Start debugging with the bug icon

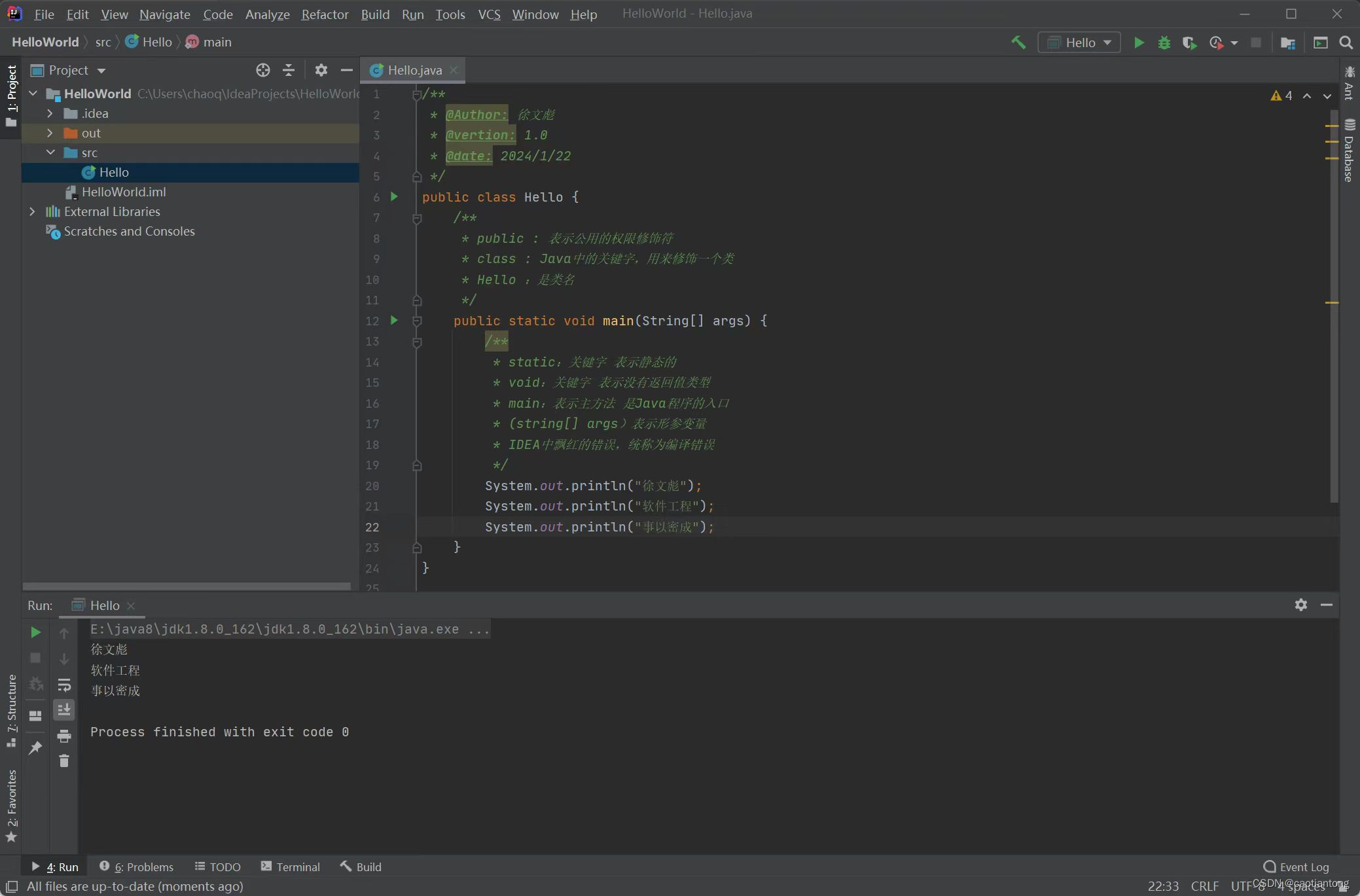1164,43
